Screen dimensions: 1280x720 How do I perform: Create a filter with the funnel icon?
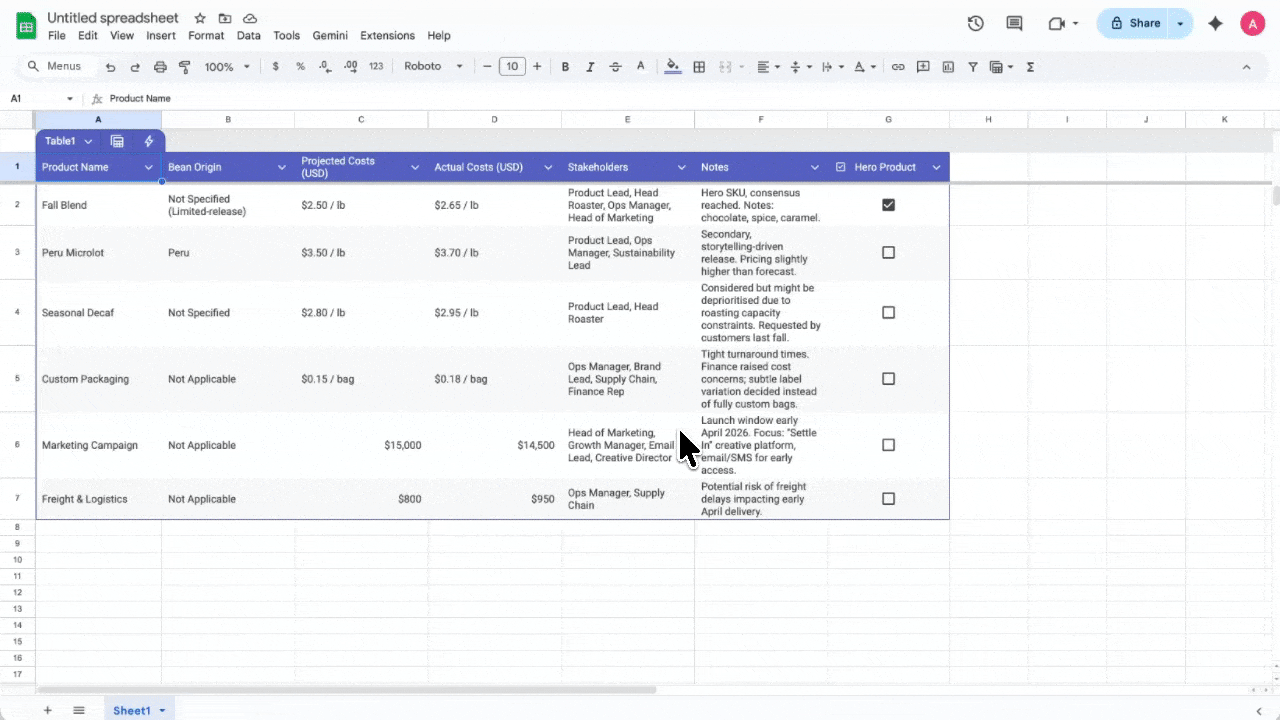(972, 66)
